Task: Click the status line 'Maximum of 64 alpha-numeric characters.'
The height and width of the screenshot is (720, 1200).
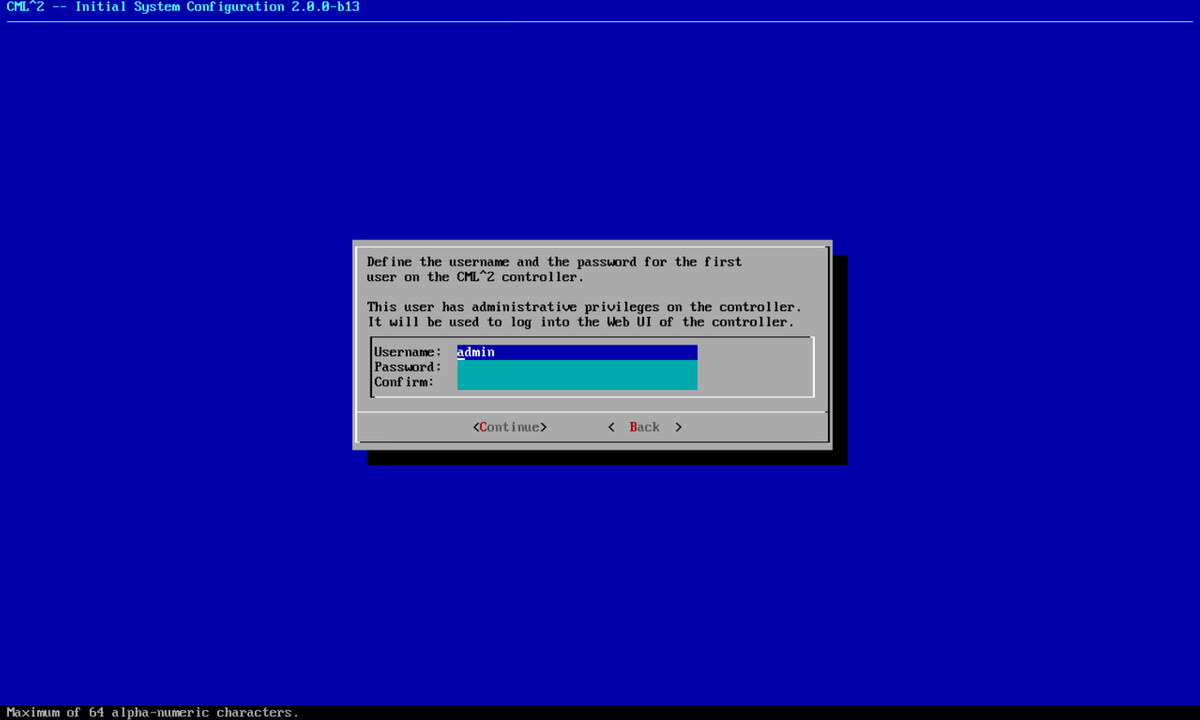Action: coord(152,712)
